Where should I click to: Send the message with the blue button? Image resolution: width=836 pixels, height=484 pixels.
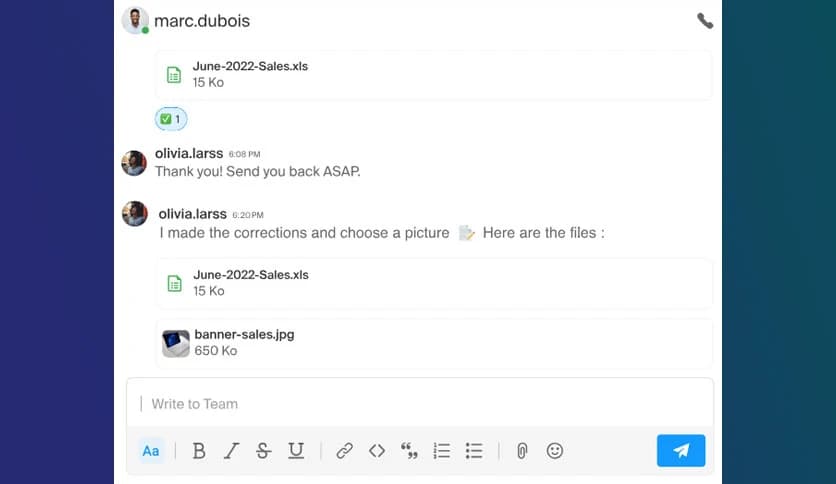pyautogui.click(x=681, y=451)
